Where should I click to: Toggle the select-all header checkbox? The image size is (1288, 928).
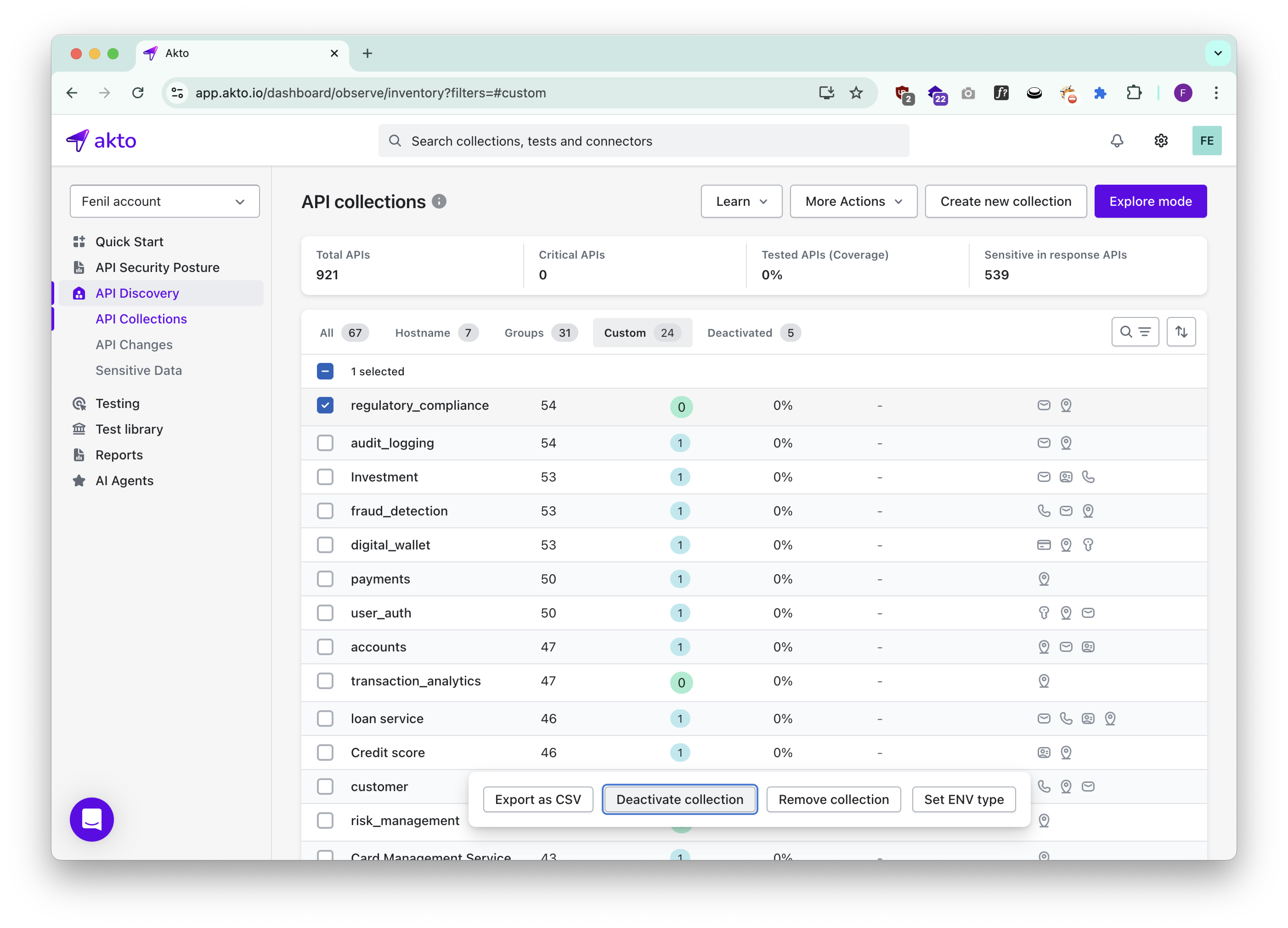[325, 371]
